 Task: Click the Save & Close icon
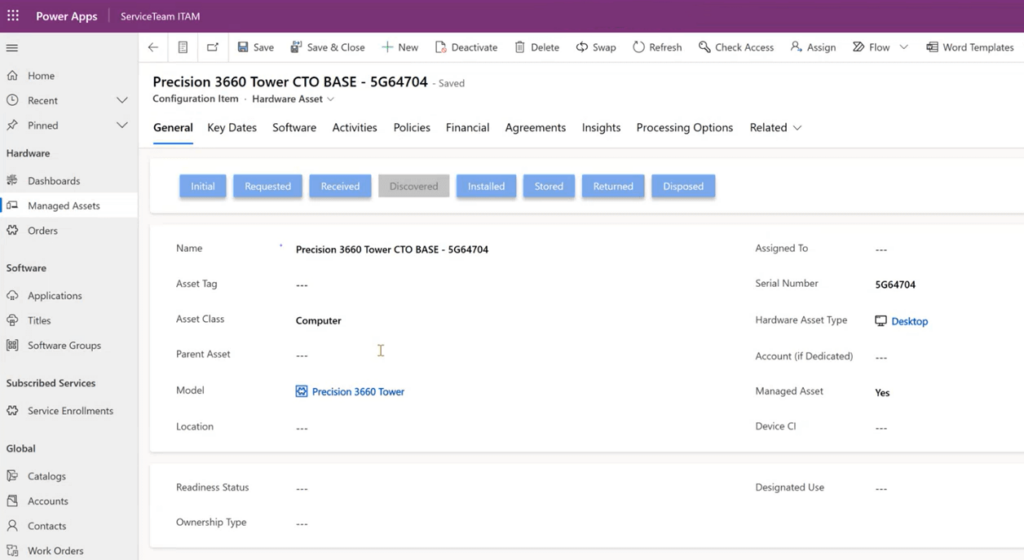pos(296,47)
